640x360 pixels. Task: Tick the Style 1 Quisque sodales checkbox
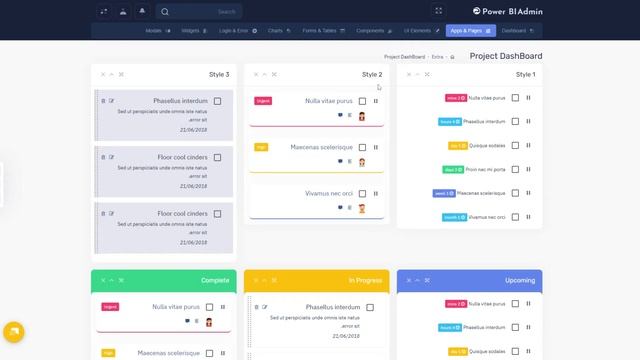[516, 146]
